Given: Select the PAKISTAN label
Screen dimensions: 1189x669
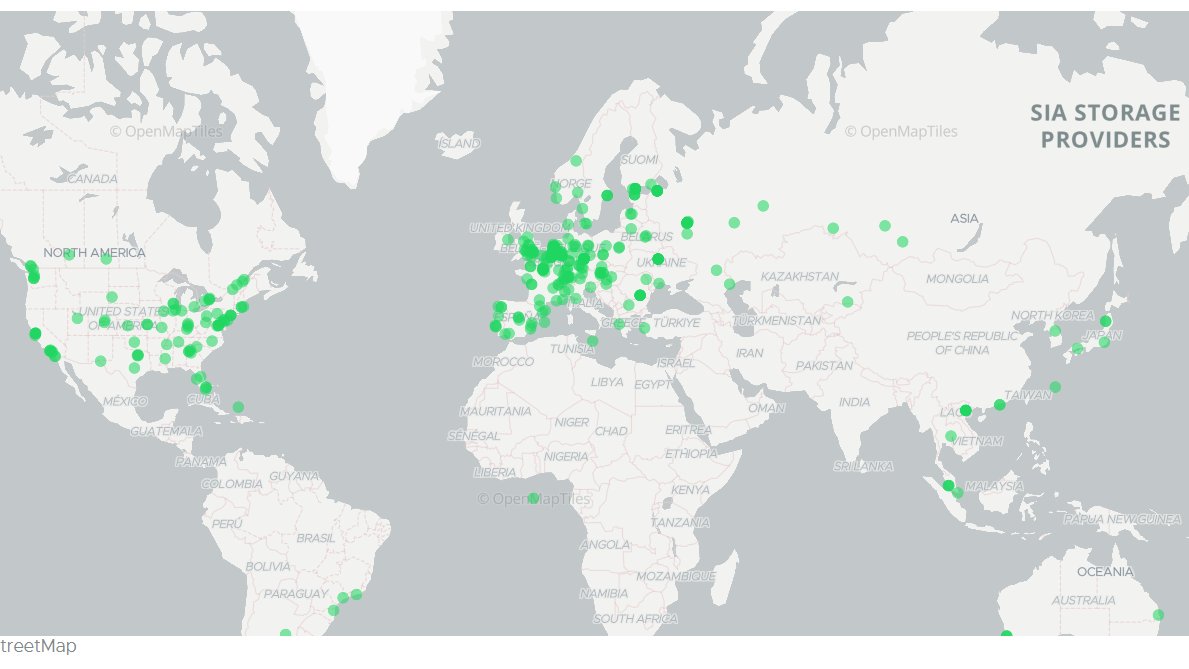Looking at the screenshot, I should 824,366.
